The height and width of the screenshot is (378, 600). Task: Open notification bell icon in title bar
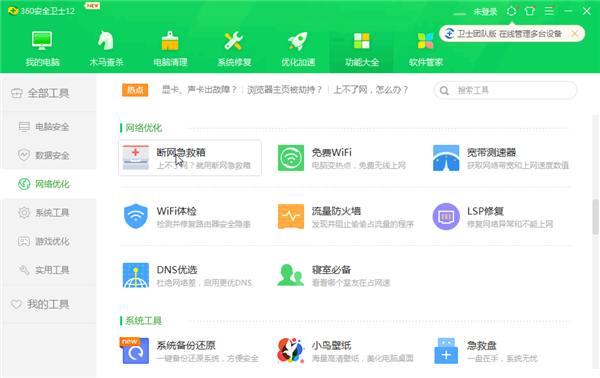(x=512, y=11)
